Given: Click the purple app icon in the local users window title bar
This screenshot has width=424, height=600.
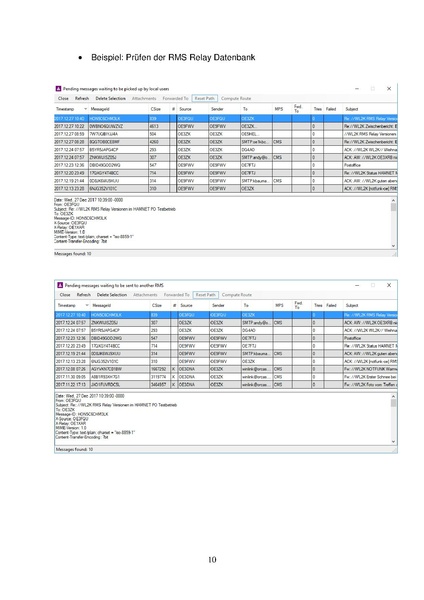Looking at the screenshot, I should pyautogui.click(x=59, y=88).
